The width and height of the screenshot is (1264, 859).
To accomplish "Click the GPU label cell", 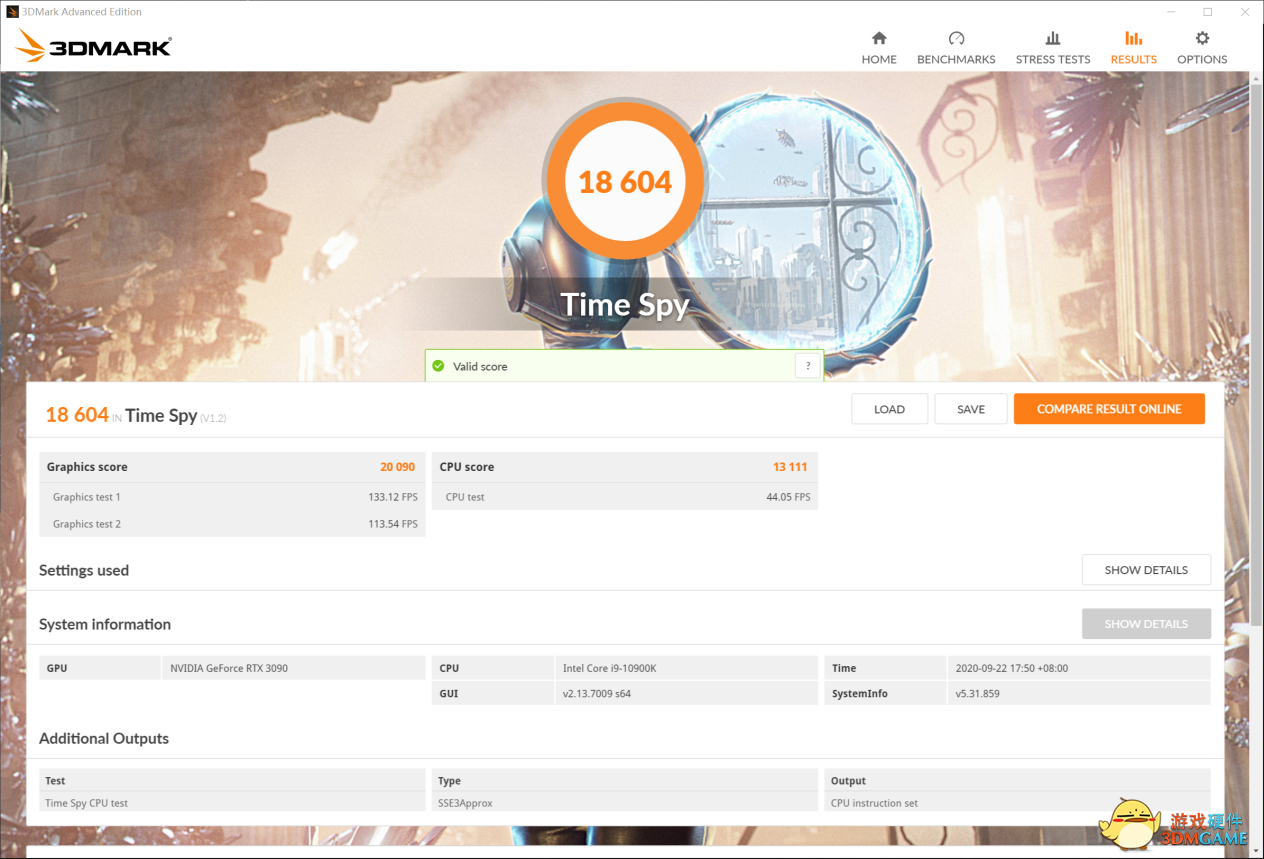I will click(100, 668).
